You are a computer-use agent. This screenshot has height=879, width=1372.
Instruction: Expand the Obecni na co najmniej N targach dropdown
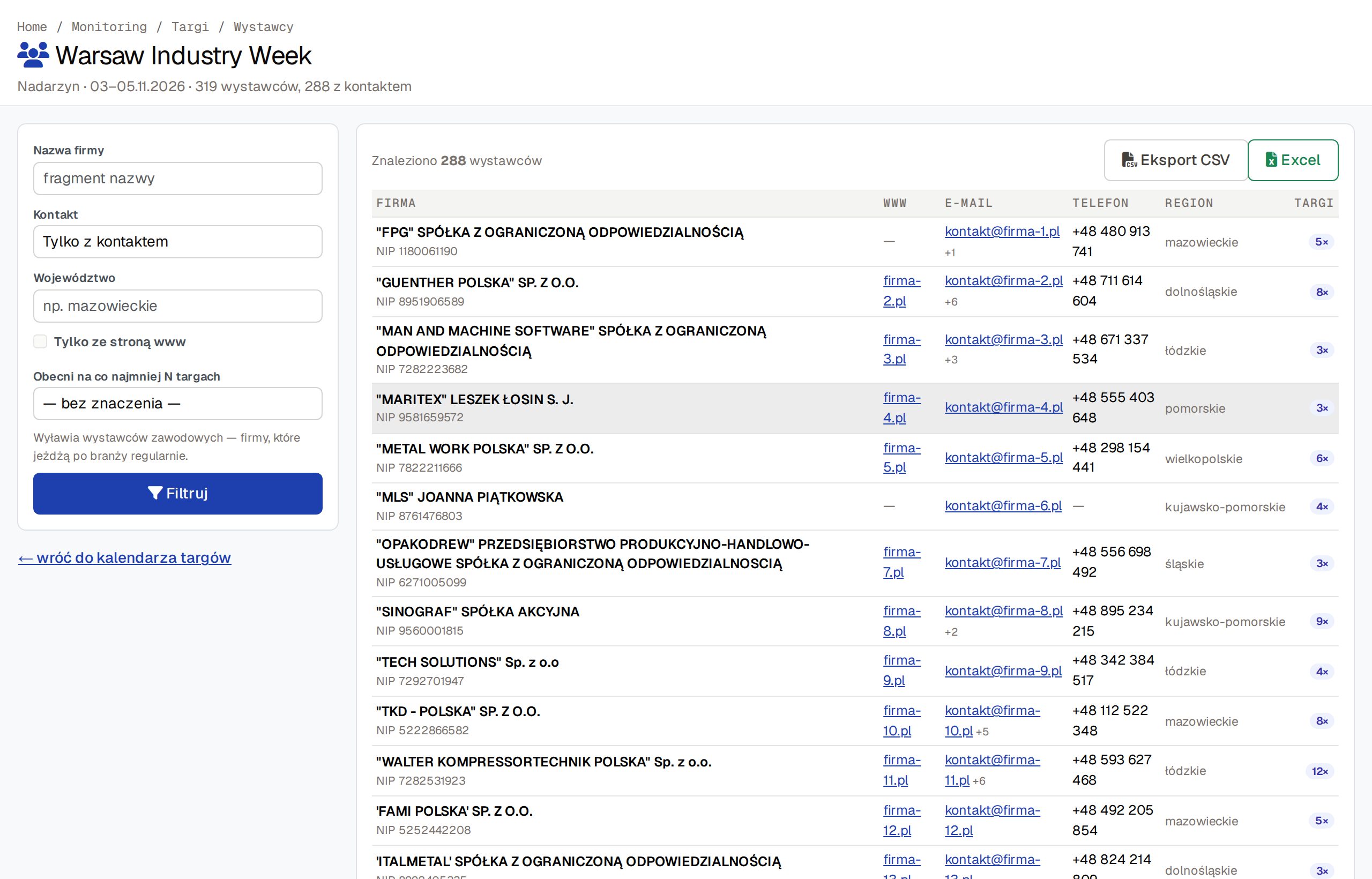coord(177,404)
